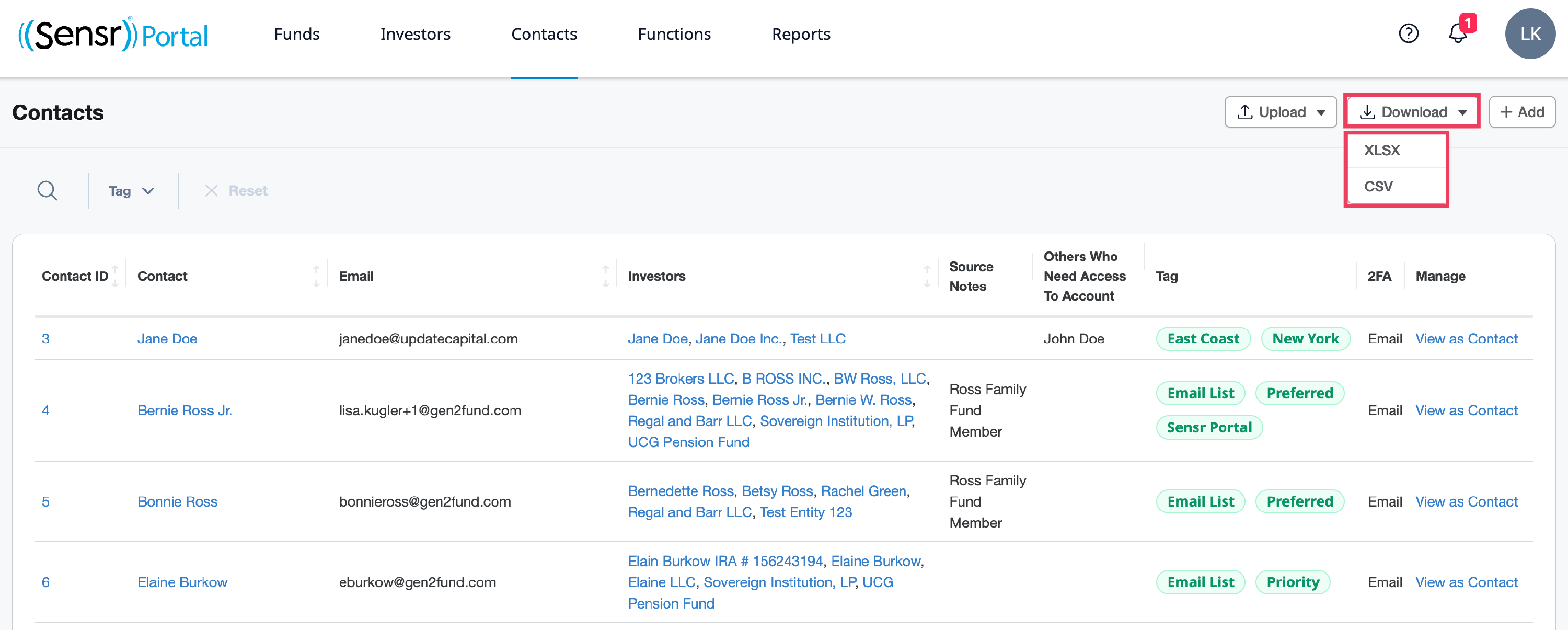The image size is (1568, 630).
Task: Switch to the Contacts tab
Action: pyautogui.click(x=544, y=34)
